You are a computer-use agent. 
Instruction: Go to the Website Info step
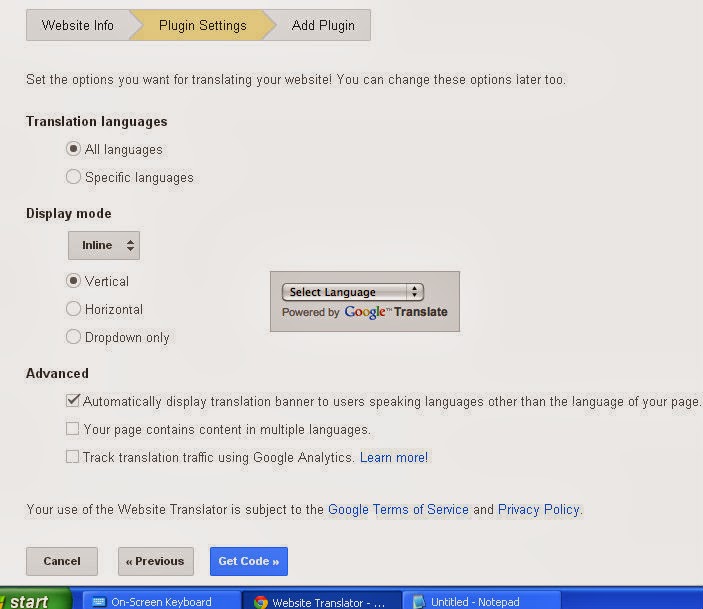78,25
